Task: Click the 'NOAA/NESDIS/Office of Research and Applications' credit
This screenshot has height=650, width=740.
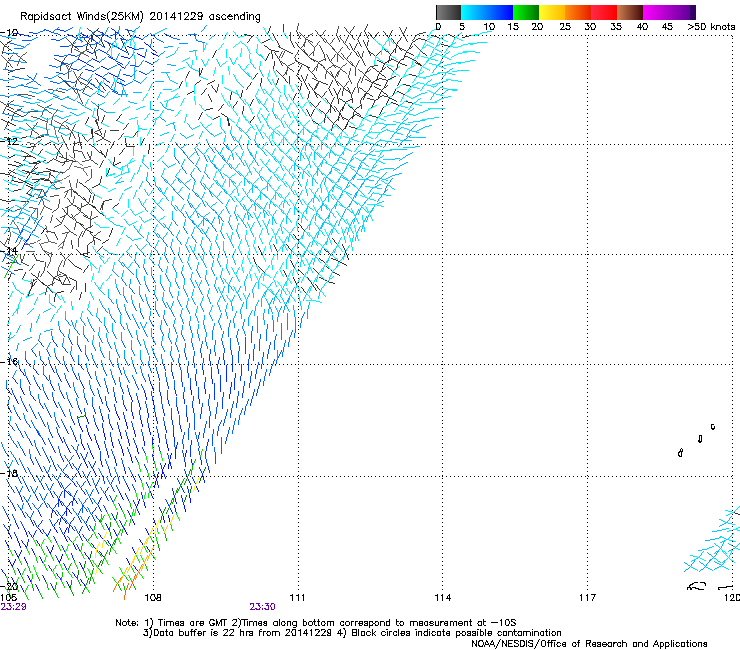Action: pos(589,644)
